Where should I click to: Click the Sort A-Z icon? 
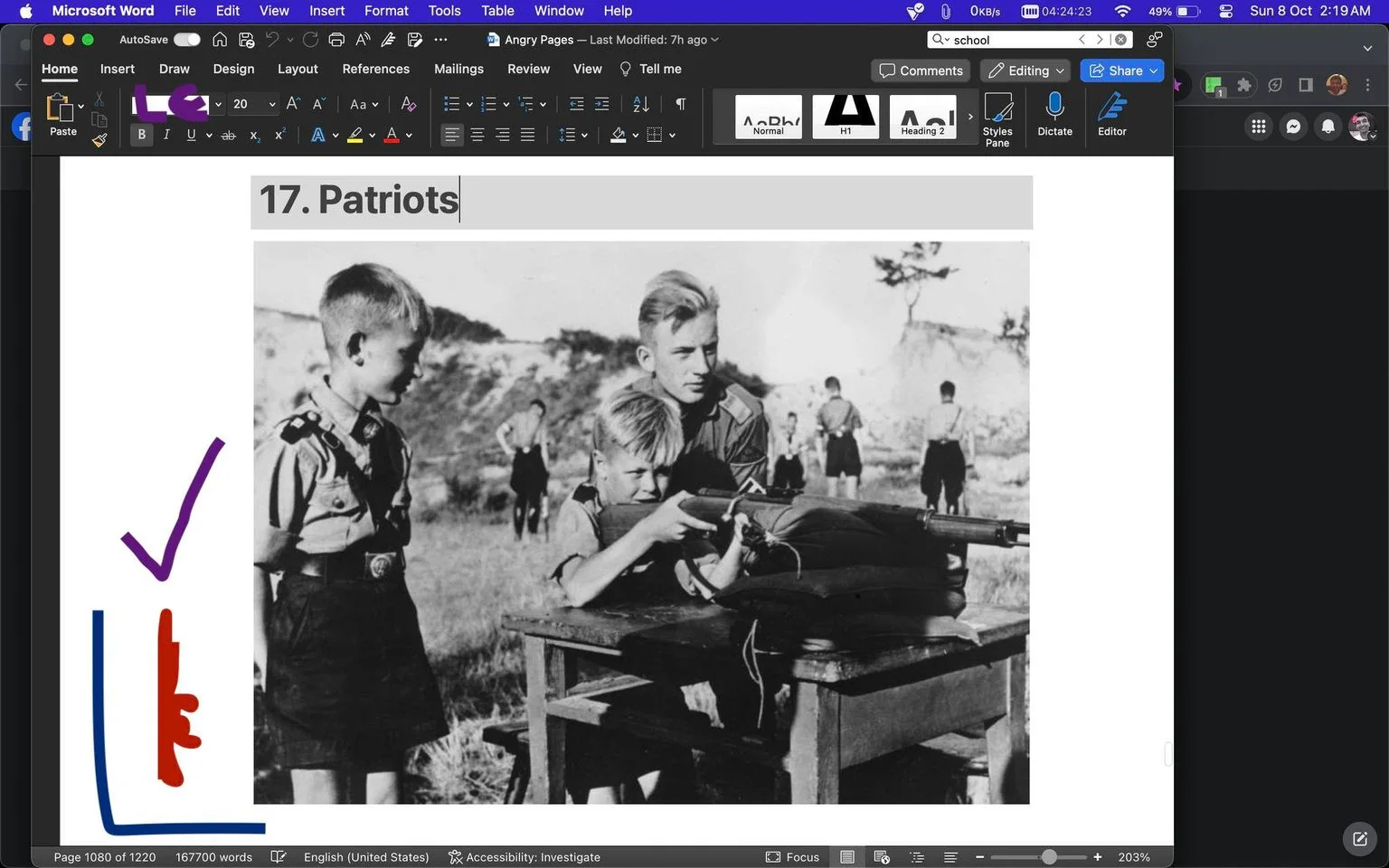641,104
